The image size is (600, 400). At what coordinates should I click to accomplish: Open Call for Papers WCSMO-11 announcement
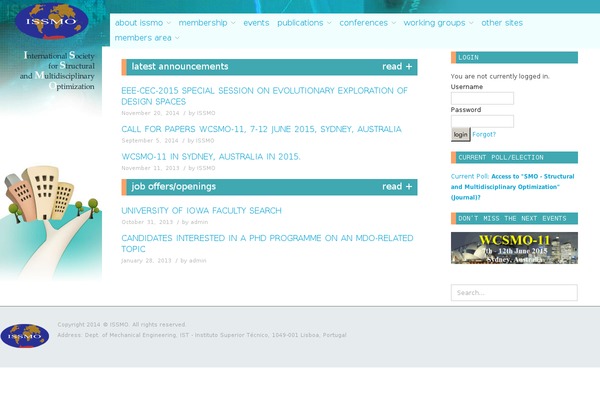pyautogui.click(x=261, y=129)
